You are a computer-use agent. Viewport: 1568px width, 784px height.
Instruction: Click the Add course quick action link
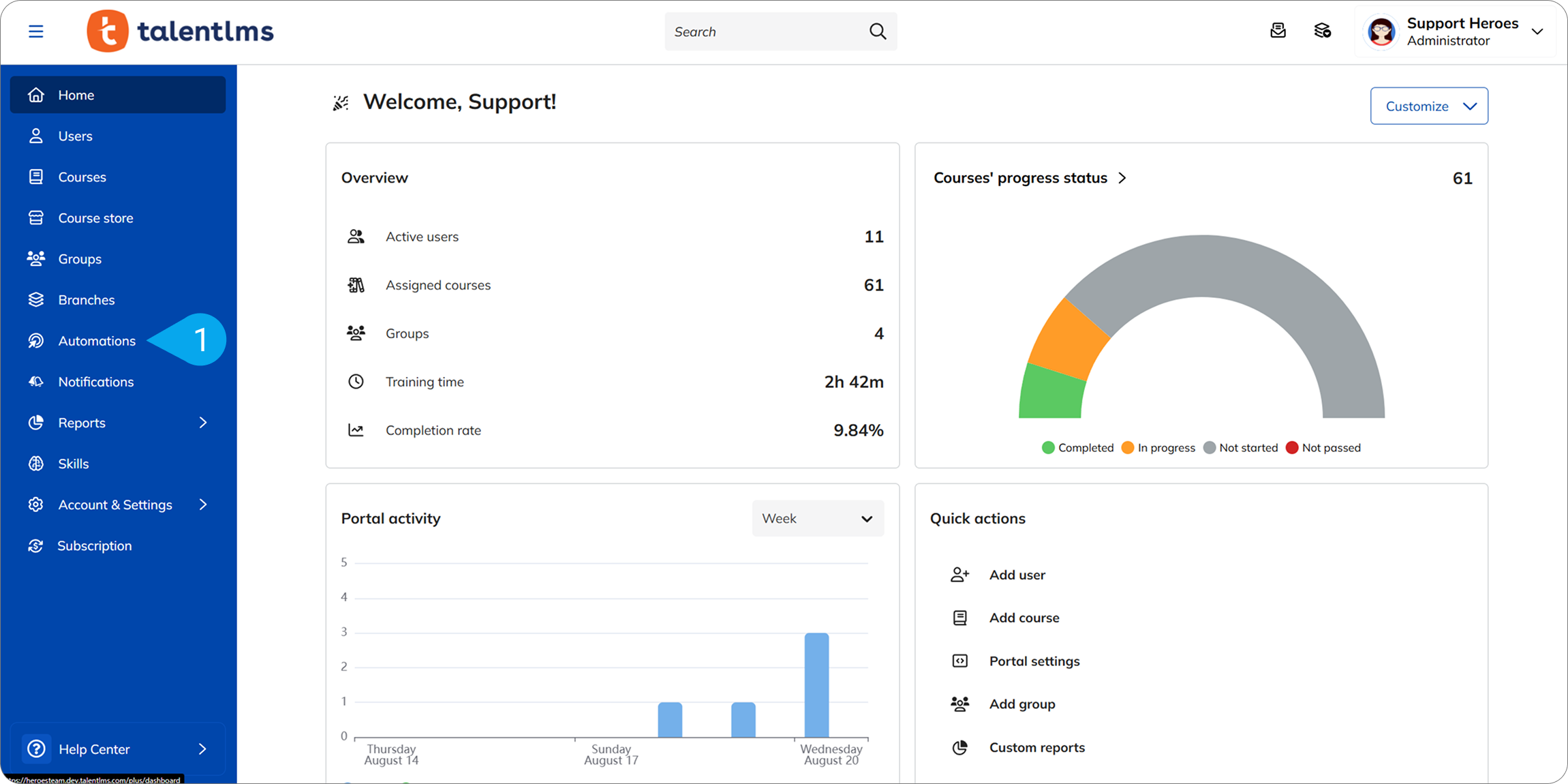(x=1024, y=618)
